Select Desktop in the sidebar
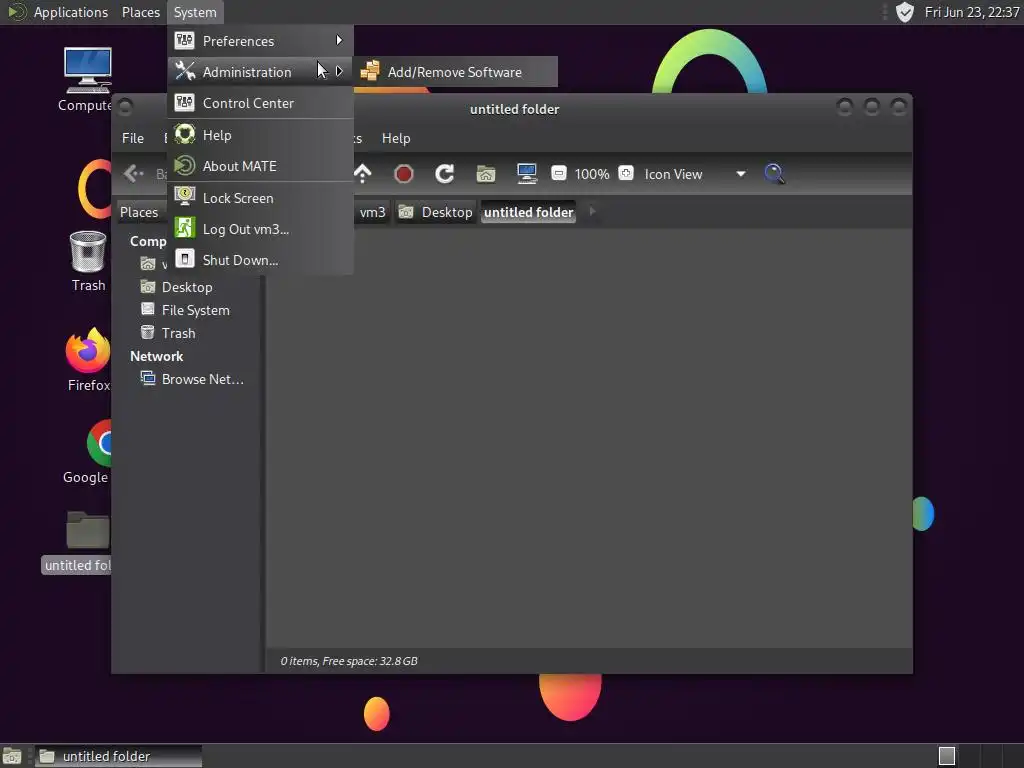The width and height of the screenshot is (1024, 768). coord(187,287)
